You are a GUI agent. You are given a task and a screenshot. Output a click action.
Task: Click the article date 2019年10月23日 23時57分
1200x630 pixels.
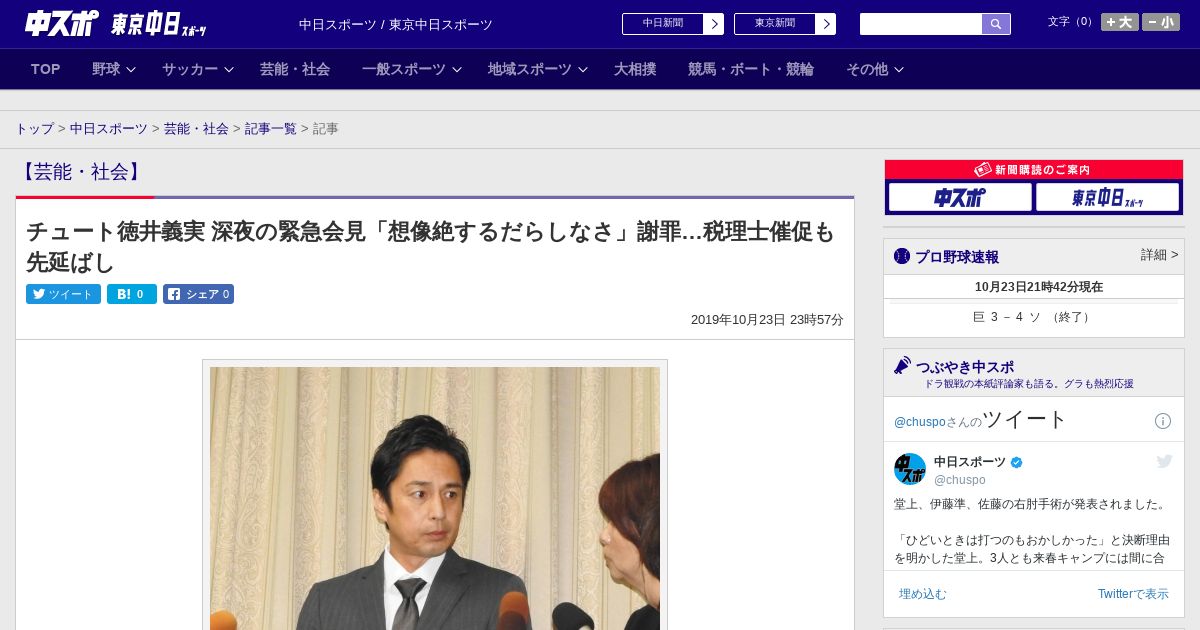[x=767, y=320]
